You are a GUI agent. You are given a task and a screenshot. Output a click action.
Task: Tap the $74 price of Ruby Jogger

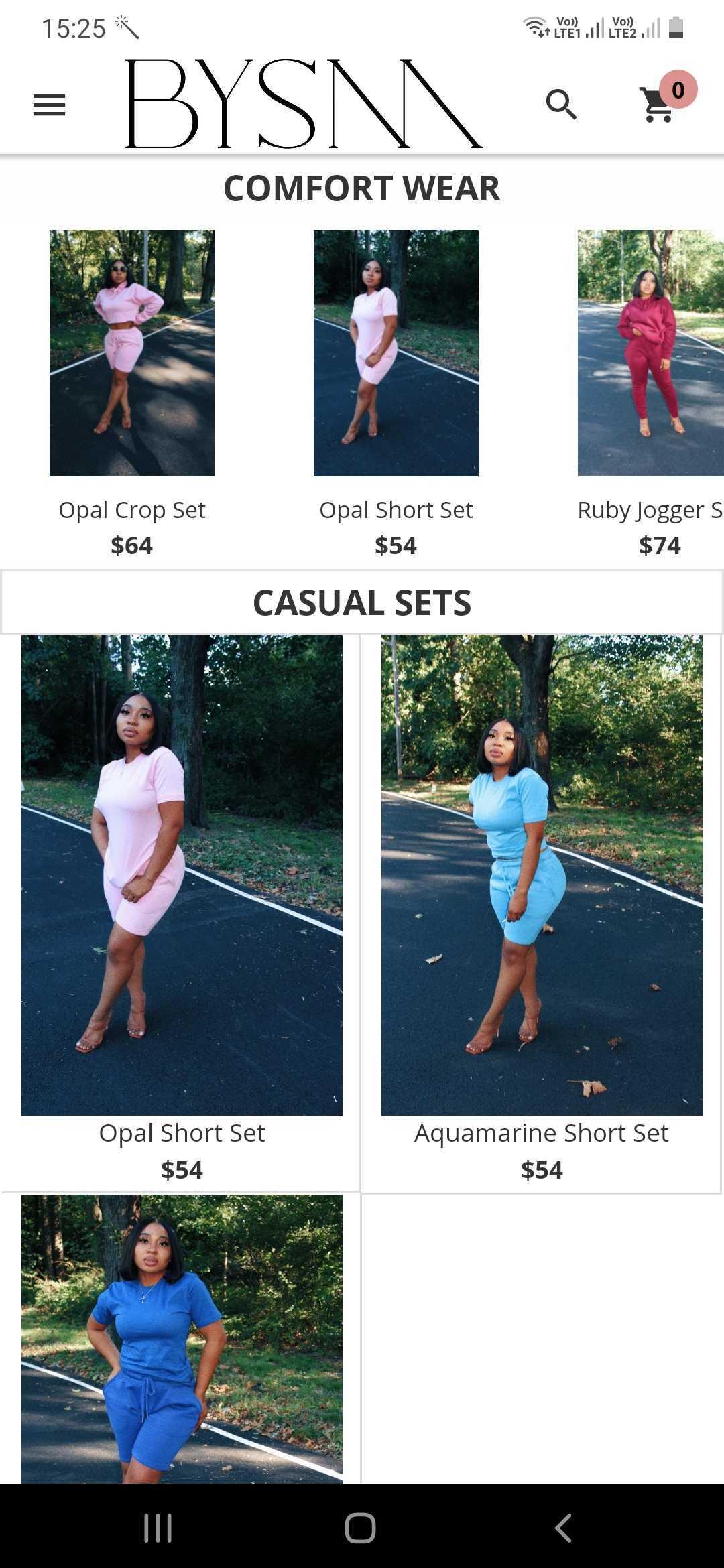coord(660,545)
